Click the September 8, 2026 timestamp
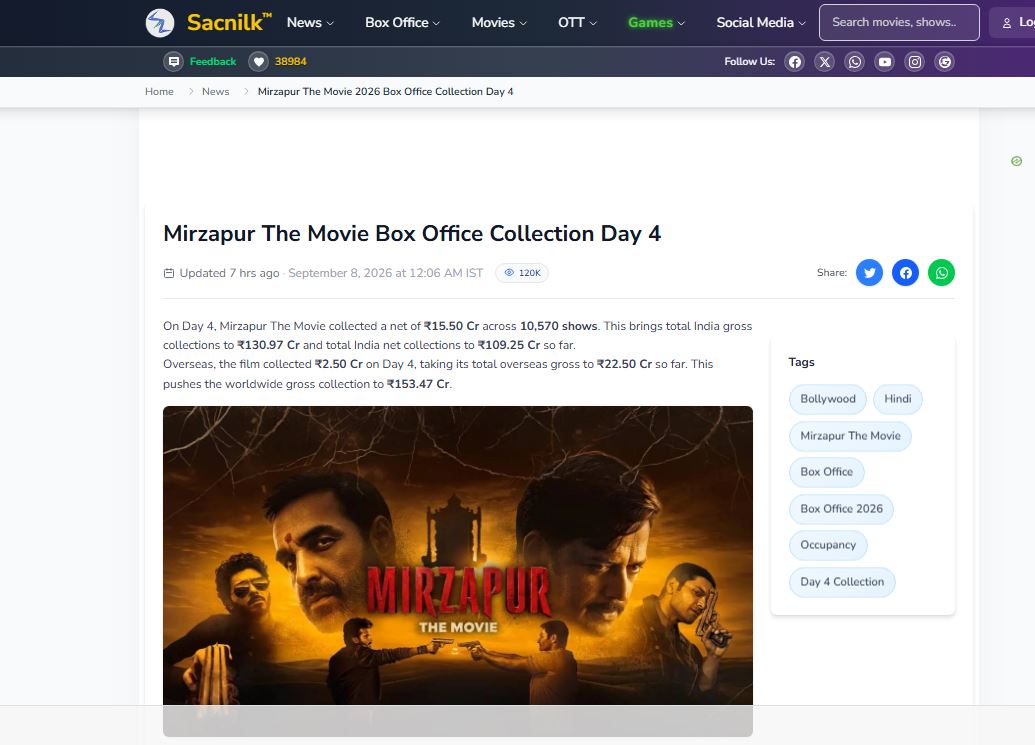1035x745 pixels. 385,273
